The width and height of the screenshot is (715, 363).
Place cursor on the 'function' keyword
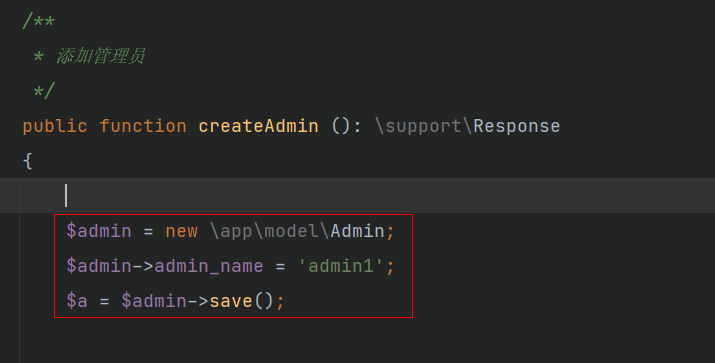click(143, 126)
